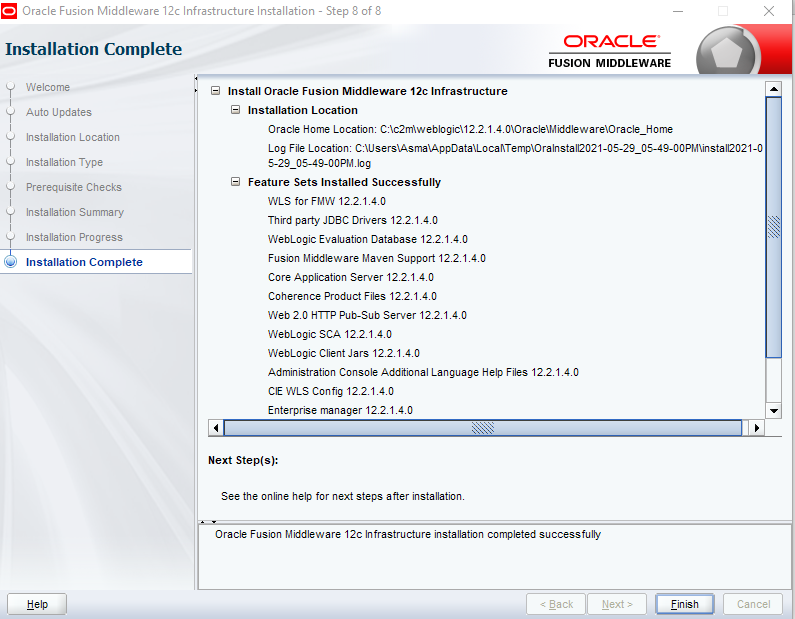Select Web 2.0 HTTP Pub-Sub Server row
The image size is (795, 619).
pos(367,315)
